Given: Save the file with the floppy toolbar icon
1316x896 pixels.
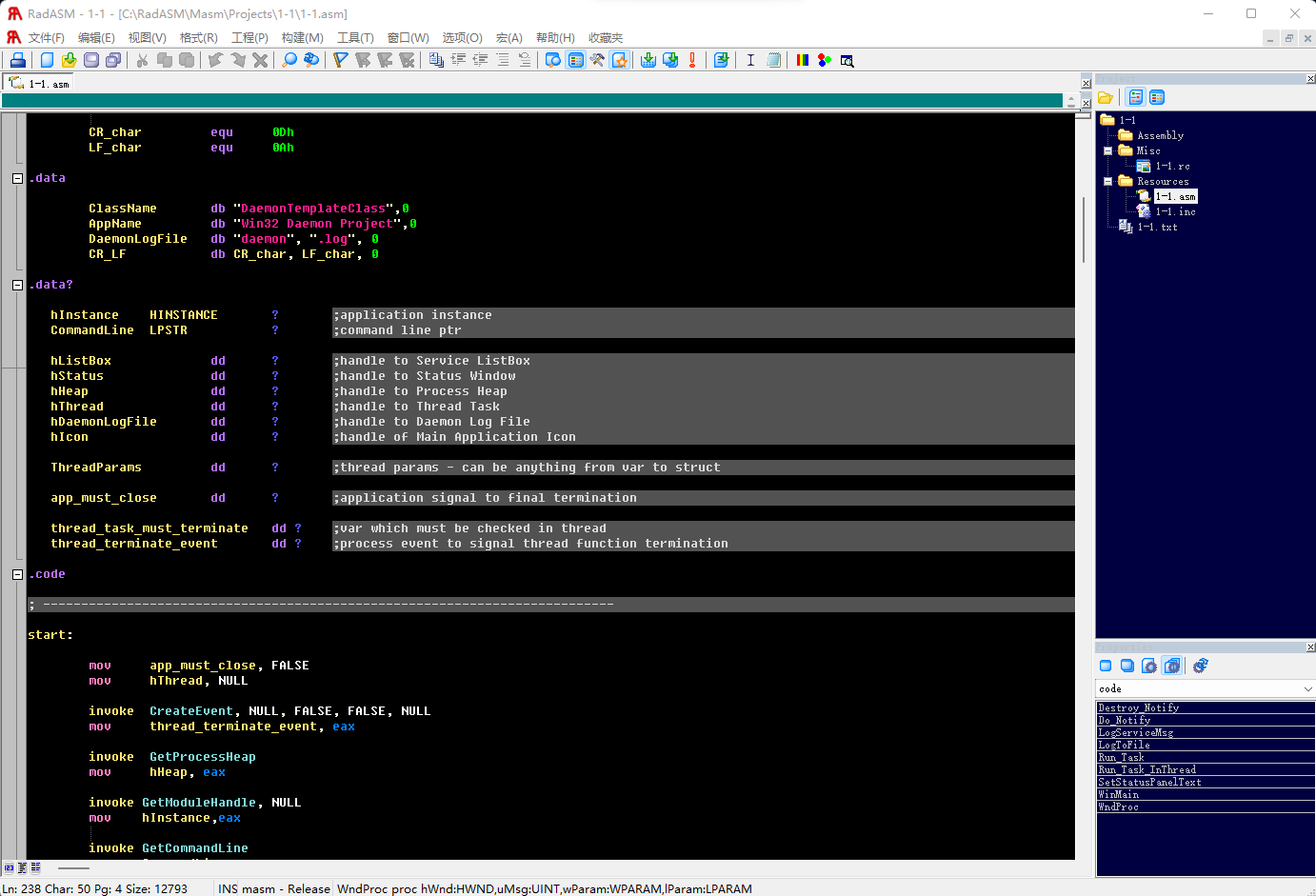Looking at the screenshot, I should (x=91, y=60).
